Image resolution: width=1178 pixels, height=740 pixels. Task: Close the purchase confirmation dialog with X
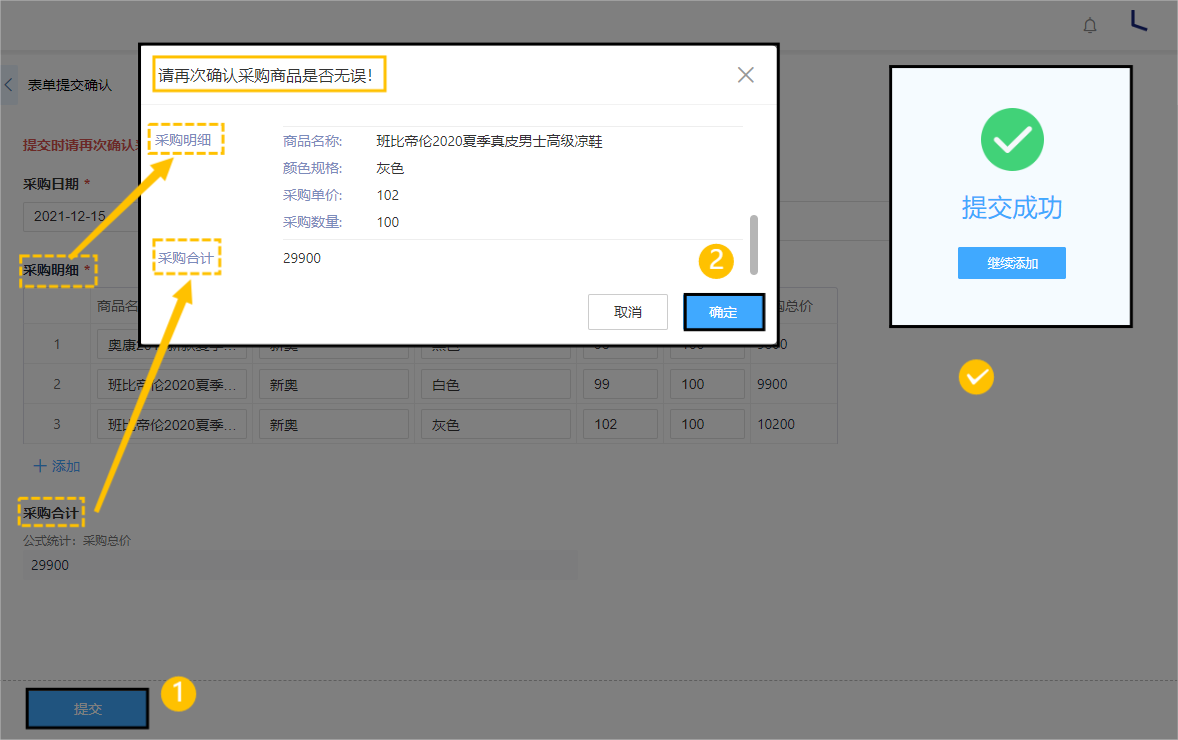pos(745,75)
